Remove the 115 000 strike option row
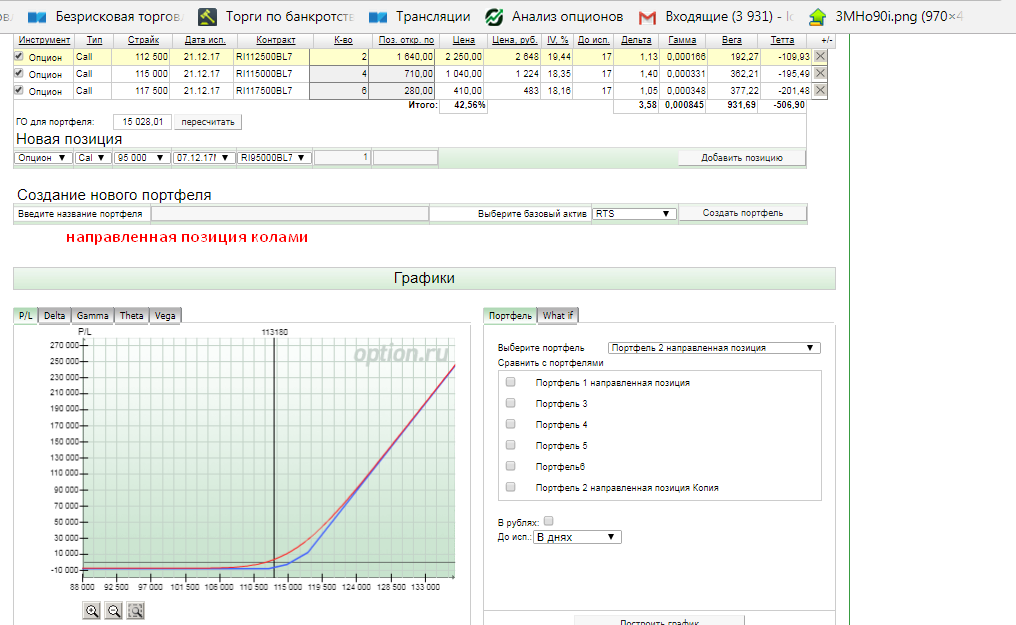The width and height of the screenshot is (1016, 625). (820, 74)
